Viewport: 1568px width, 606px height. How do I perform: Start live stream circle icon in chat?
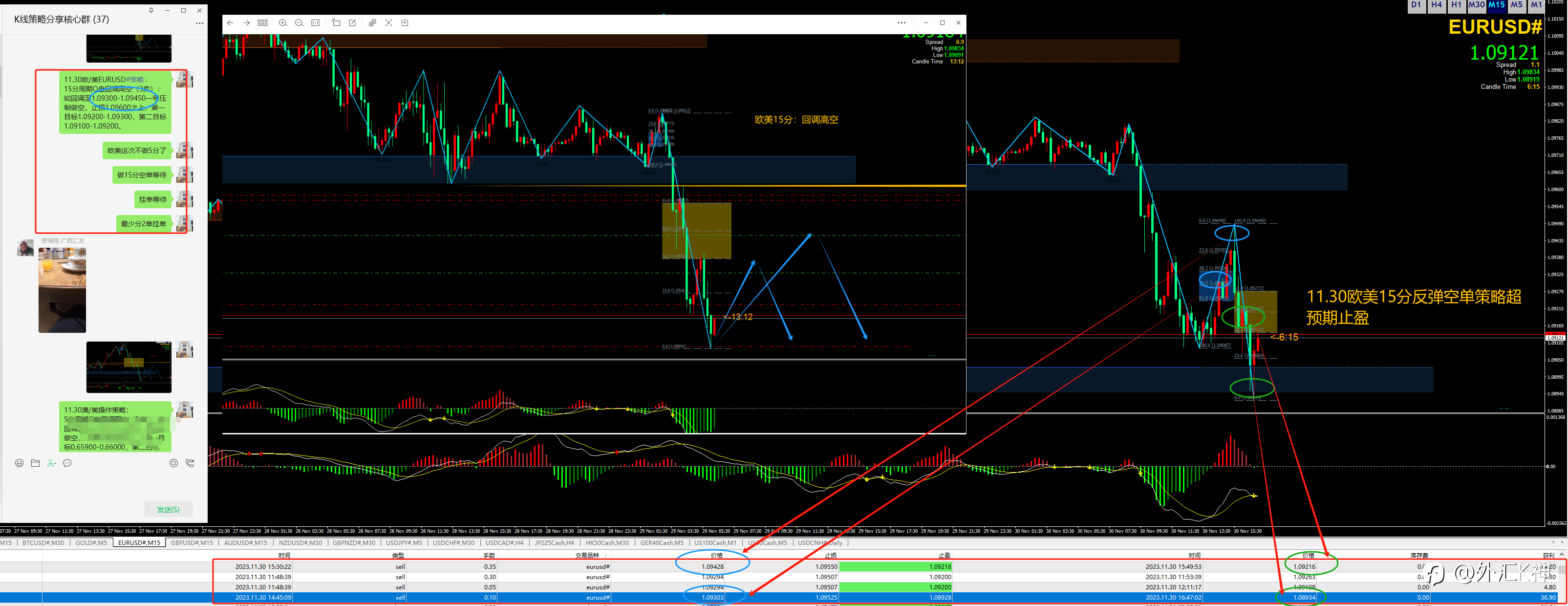tap(173, 463)
